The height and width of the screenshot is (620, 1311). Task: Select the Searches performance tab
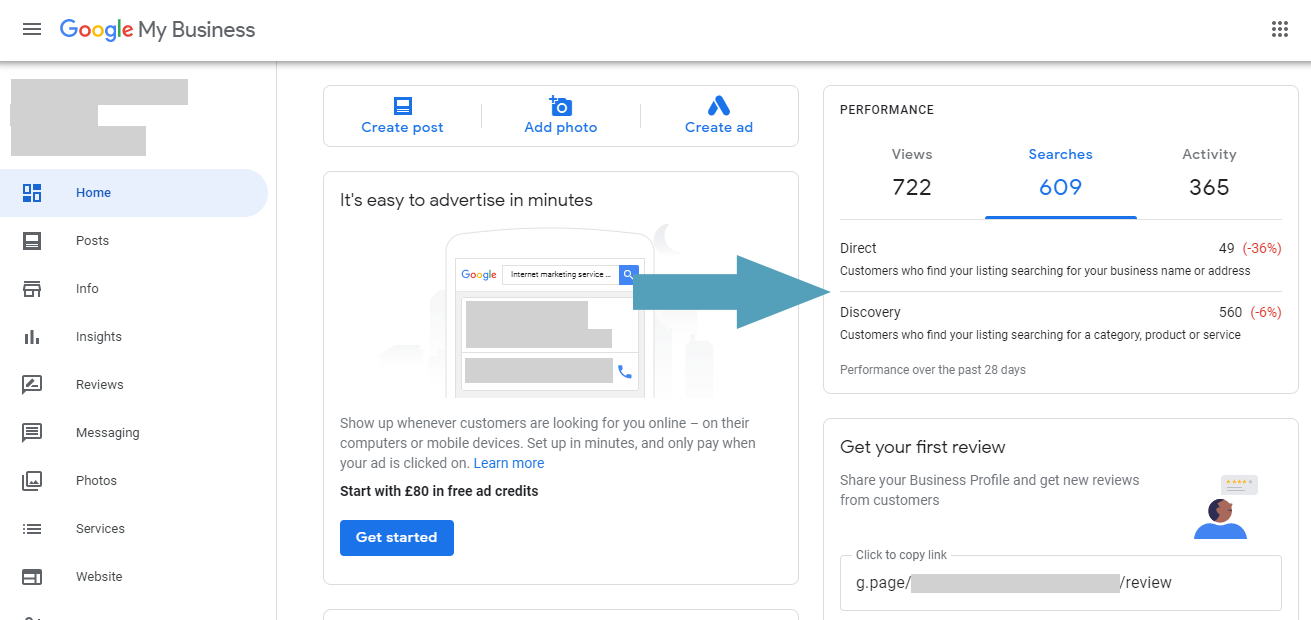pos(1061,173)
